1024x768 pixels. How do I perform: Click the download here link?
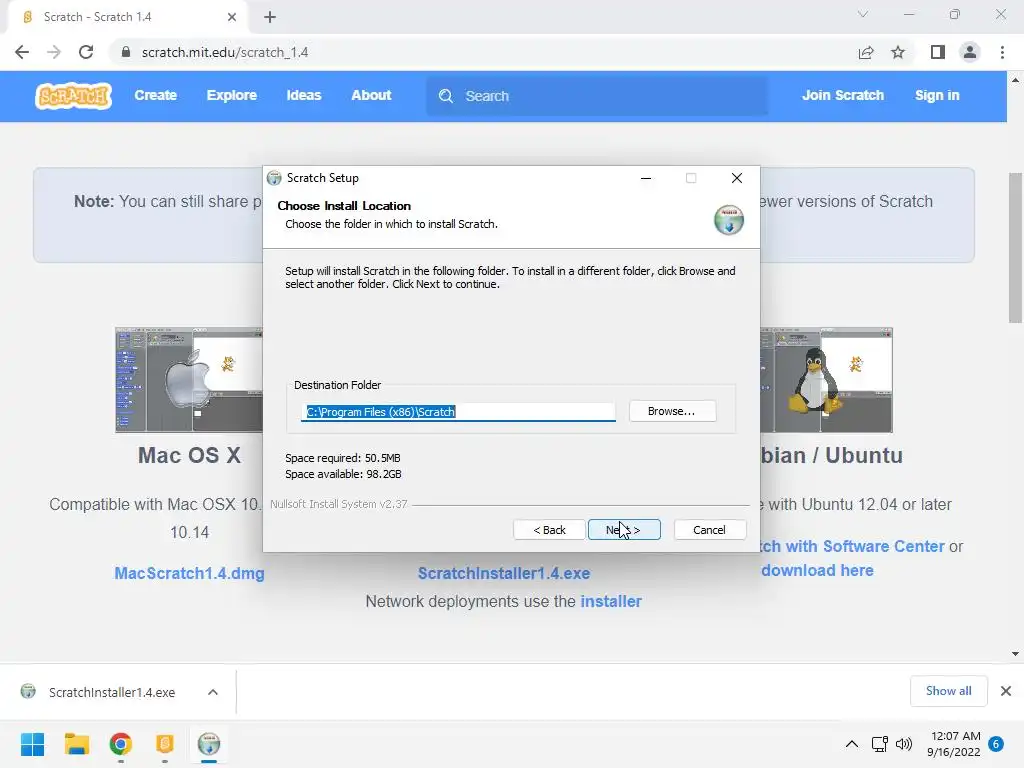(x=817, y=571)
